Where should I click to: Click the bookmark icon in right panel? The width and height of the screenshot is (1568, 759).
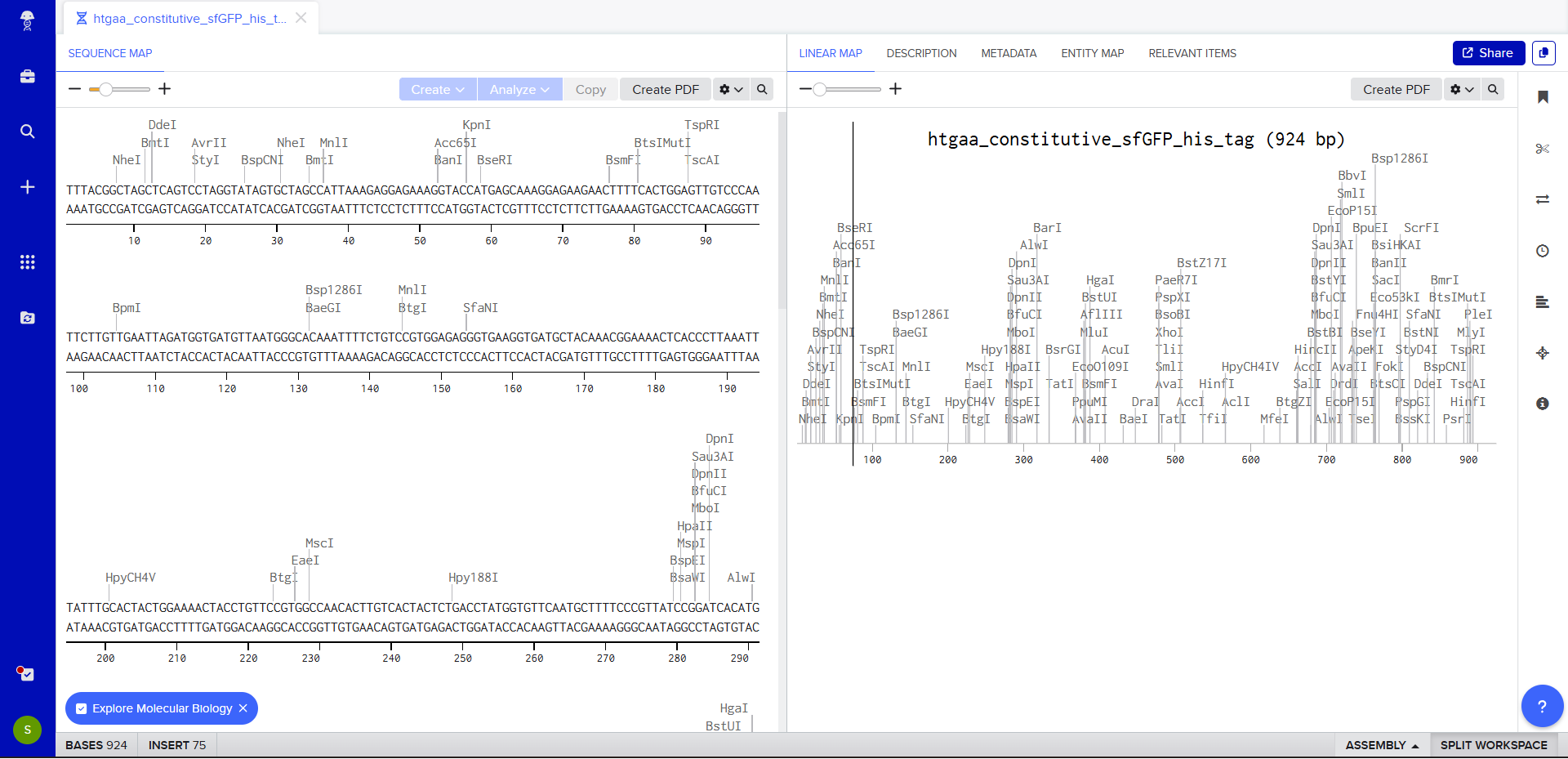(x=1542, y=97)
